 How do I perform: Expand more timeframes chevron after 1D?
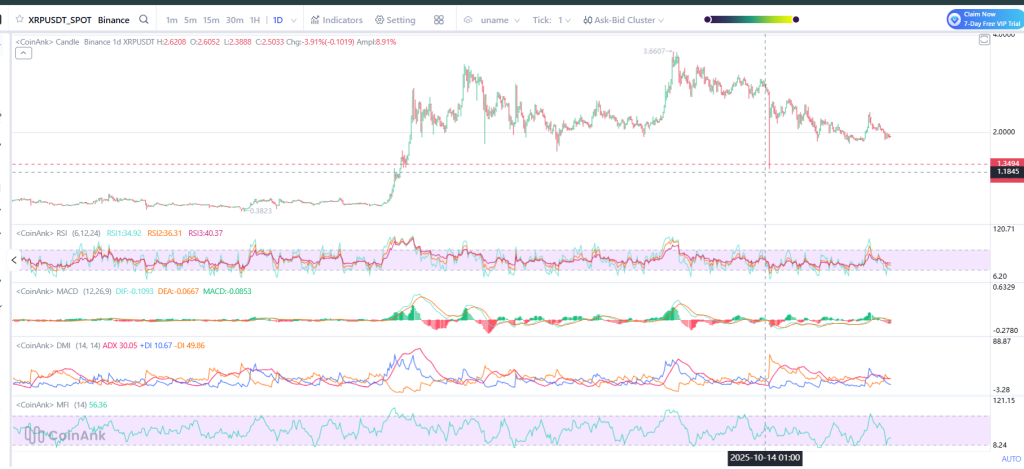pyautogui.click(x=293, y=20)
